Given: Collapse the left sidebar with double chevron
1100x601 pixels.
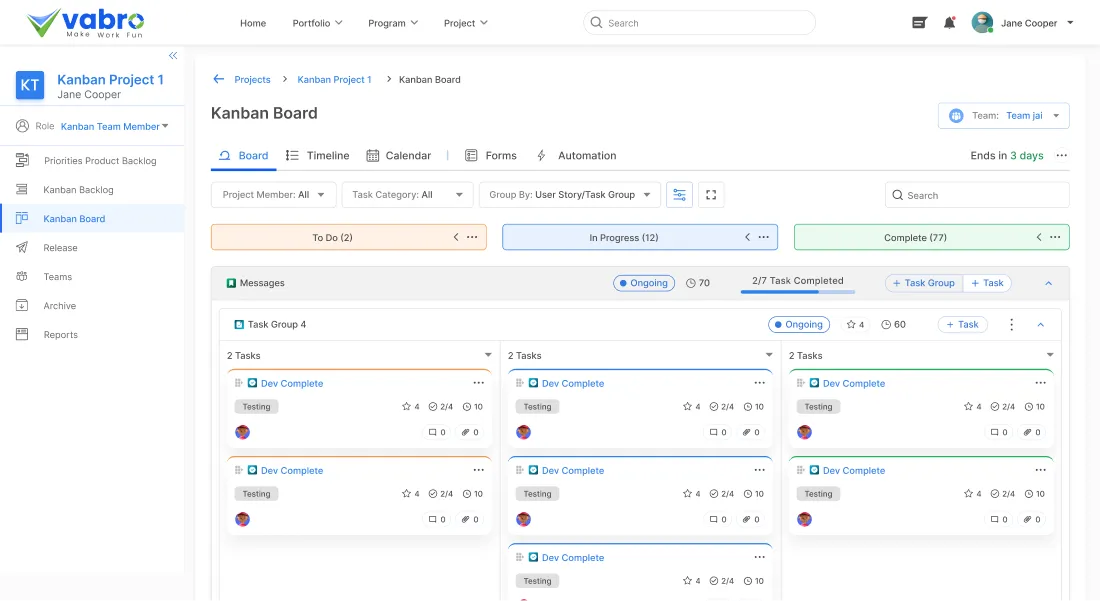Looking at the screenshot, I should [173, 56].
